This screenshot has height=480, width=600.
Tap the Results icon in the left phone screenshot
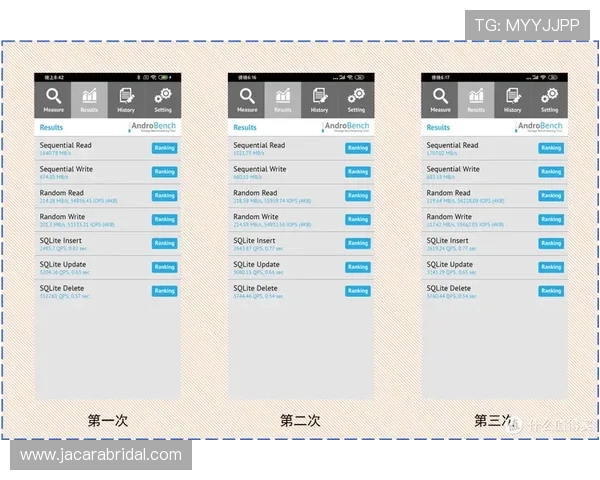click(89, 99)
